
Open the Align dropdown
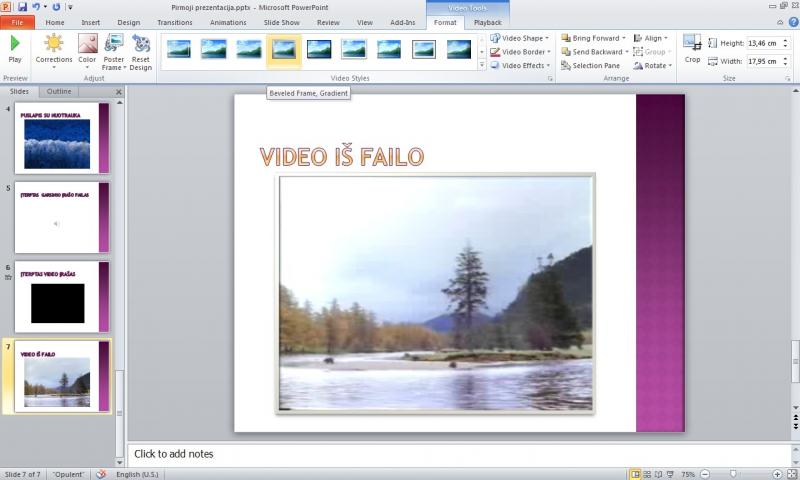tap(651, 38)
